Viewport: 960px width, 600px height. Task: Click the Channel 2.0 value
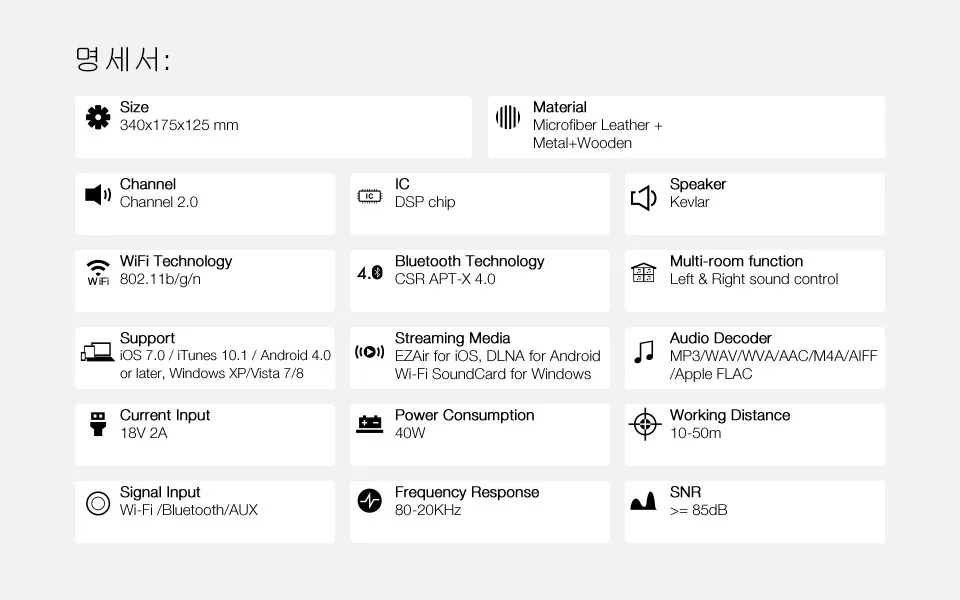pyautogui.click(x=159, y=202)
